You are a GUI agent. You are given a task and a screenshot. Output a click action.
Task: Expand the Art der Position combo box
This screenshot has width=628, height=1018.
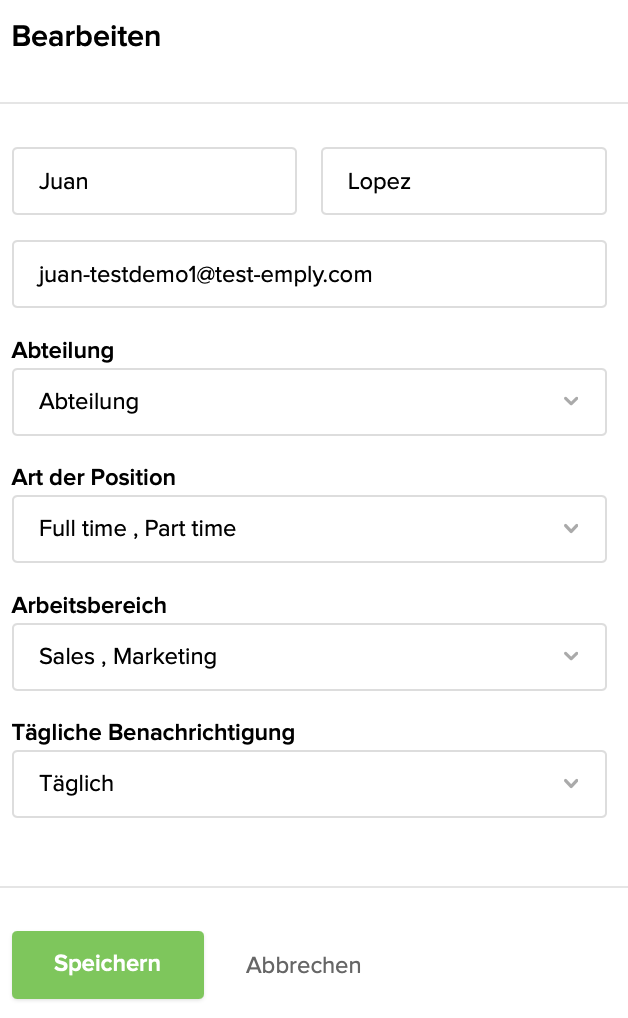pos(309,528)
